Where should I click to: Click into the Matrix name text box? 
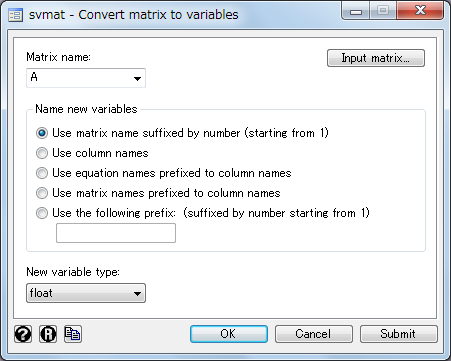click(78, 78)
